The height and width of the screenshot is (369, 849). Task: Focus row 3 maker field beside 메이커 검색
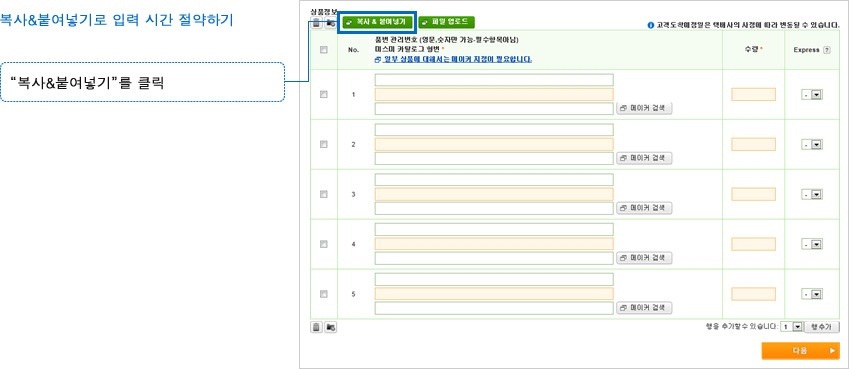(494, 208)
